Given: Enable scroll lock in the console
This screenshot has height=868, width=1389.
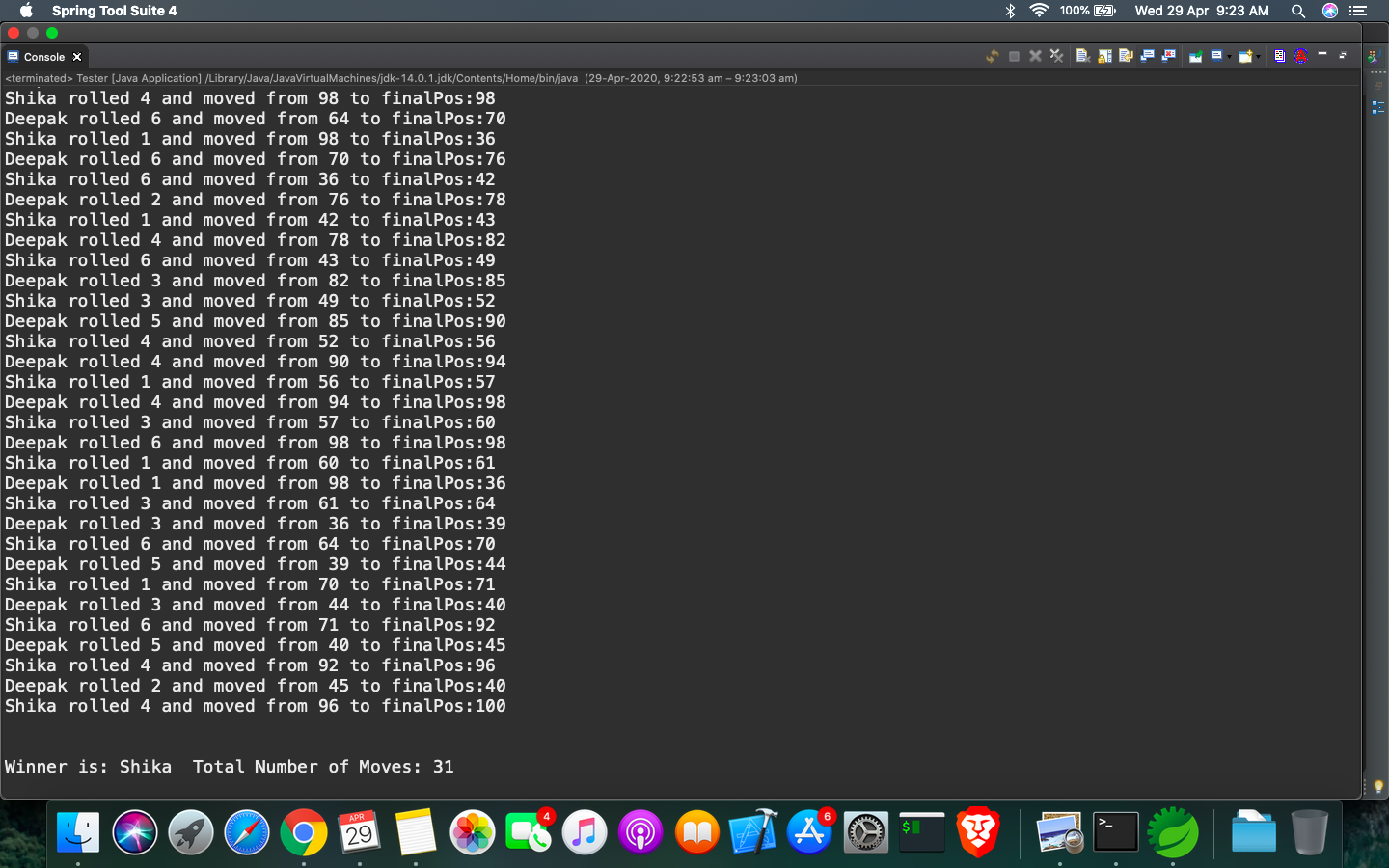Looking at the screenshot, I should [1104, 56].
